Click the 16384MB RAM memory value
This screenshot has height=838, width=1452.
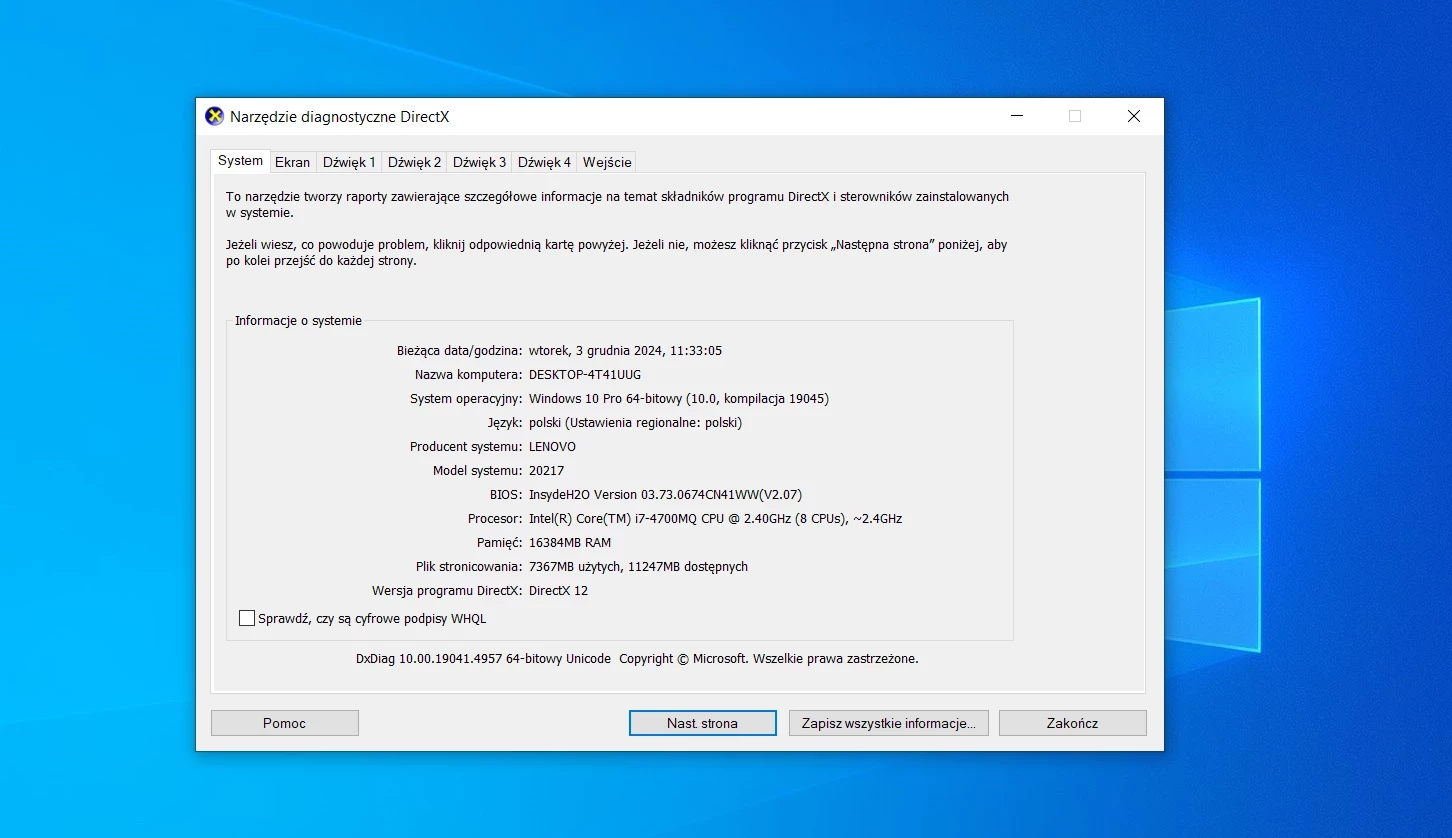click(570, 543)
